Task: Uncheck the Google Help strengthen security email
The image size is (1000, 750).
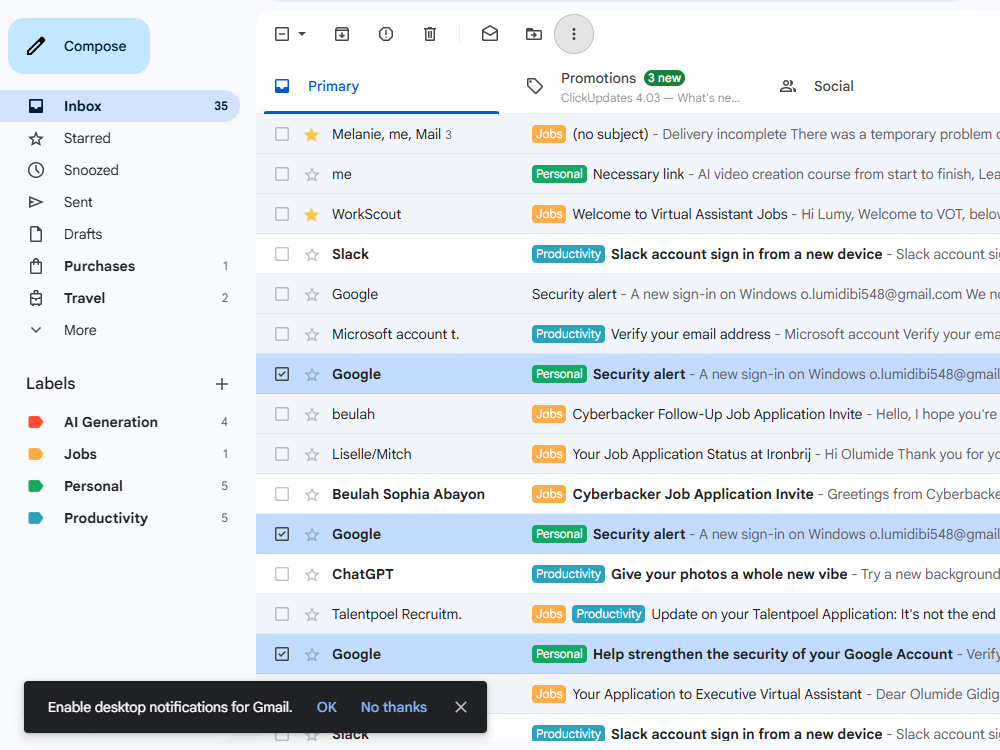Action: click(x=282, y=654)
